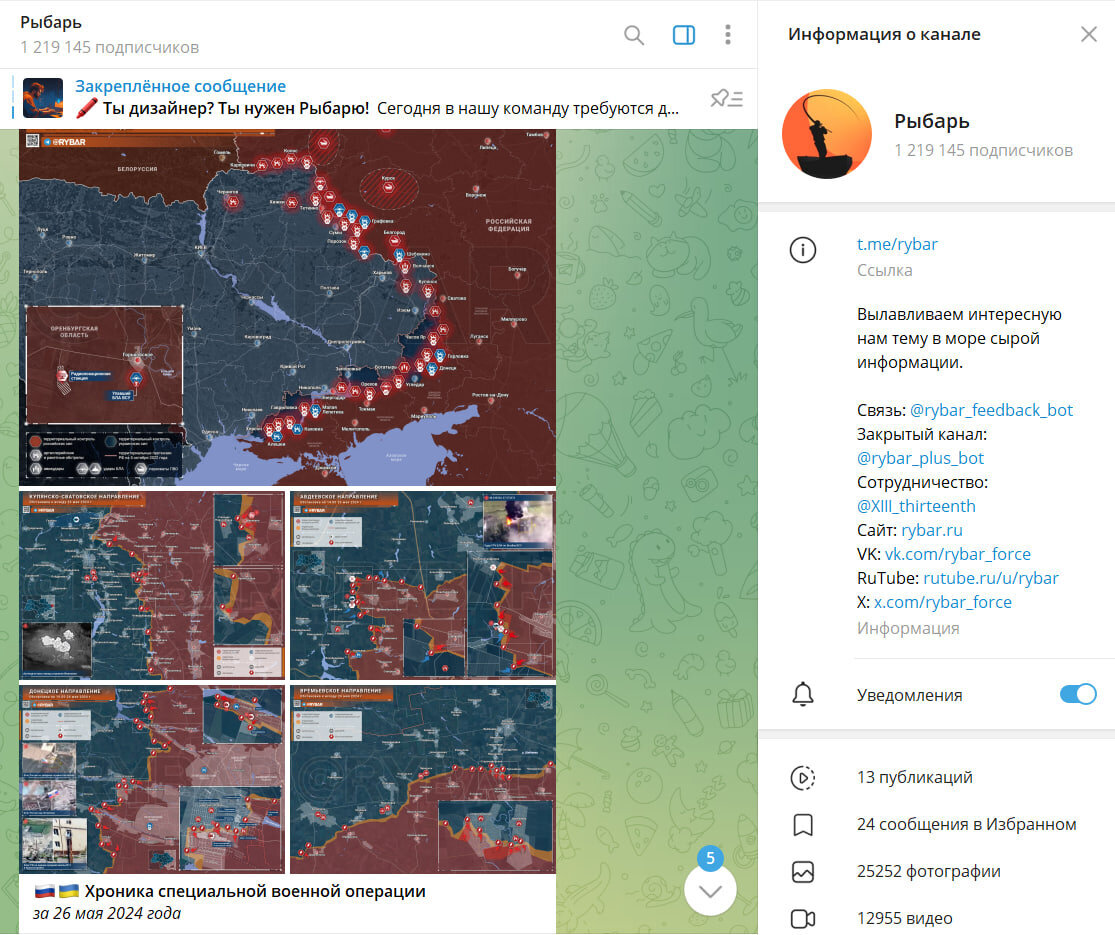Open the three-dot channel menu
Viewport: 1115px width, 935px height.
tap(727, 35)
